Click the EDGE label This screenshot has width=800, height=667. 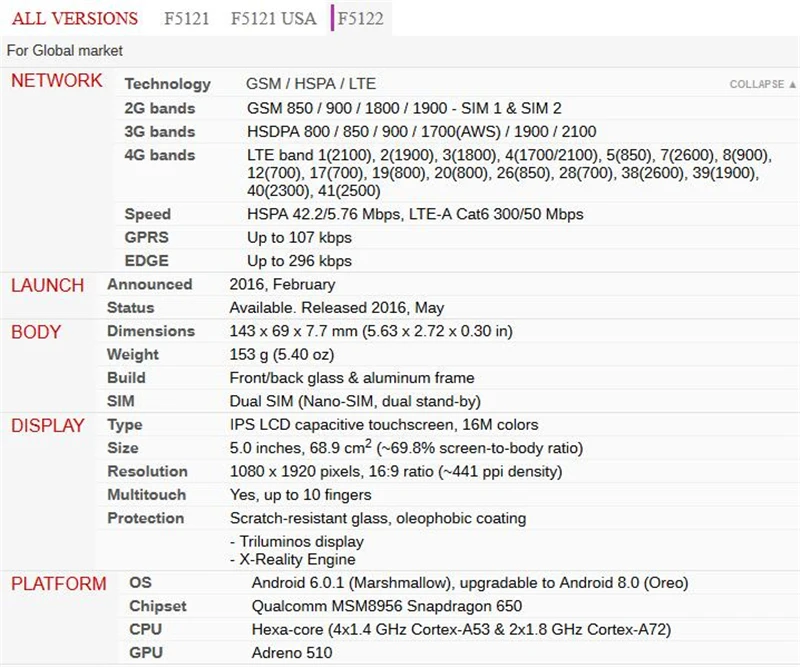[146, 261]
